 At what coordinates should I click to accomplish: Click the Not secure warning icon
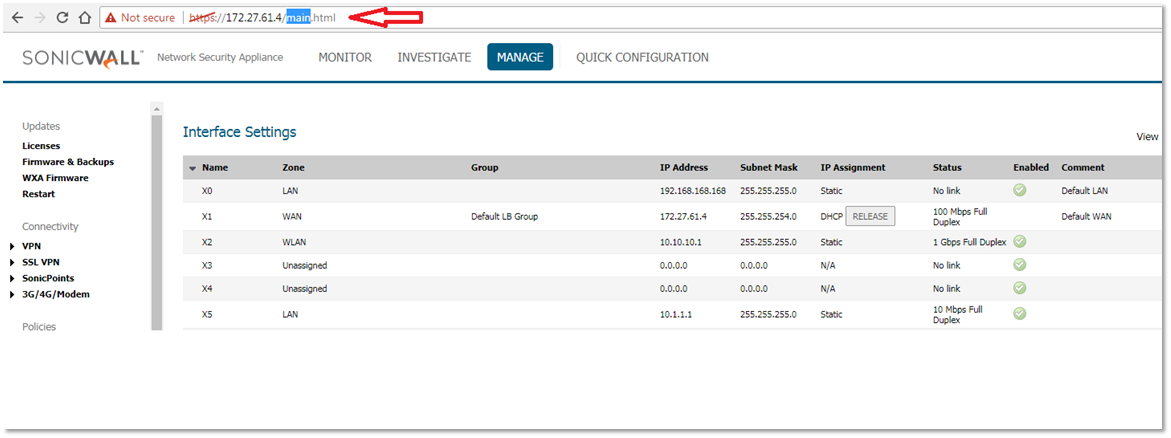click(x=111, y=17)
